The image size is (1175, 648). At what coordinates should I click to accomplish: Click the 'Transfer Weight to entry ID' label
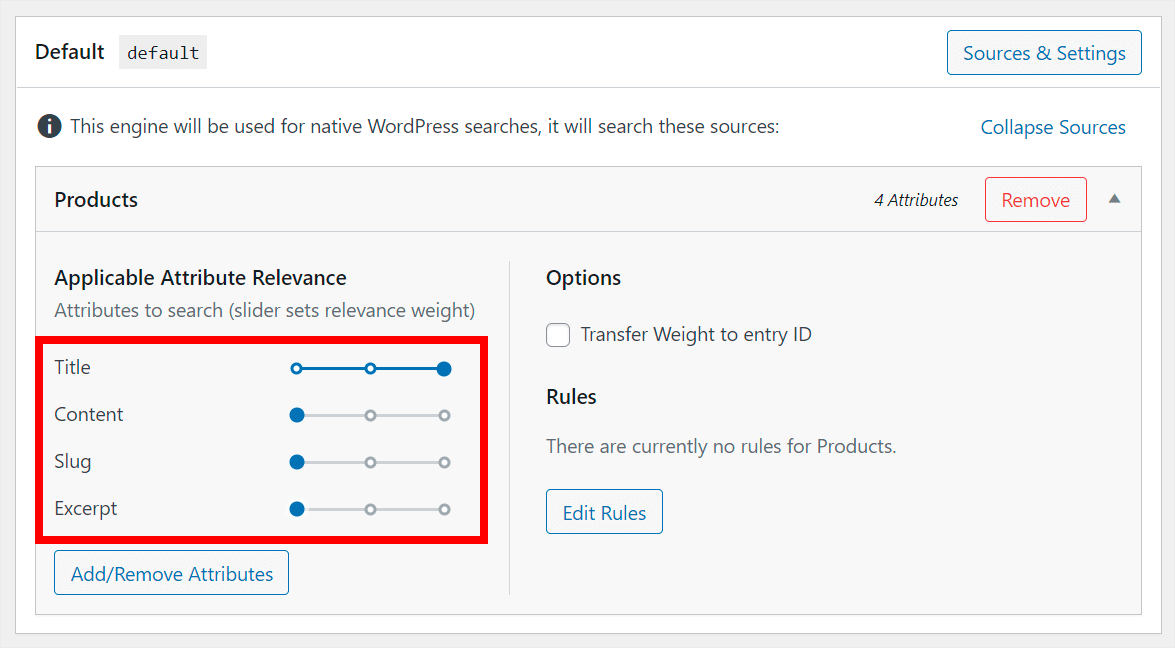696,334
